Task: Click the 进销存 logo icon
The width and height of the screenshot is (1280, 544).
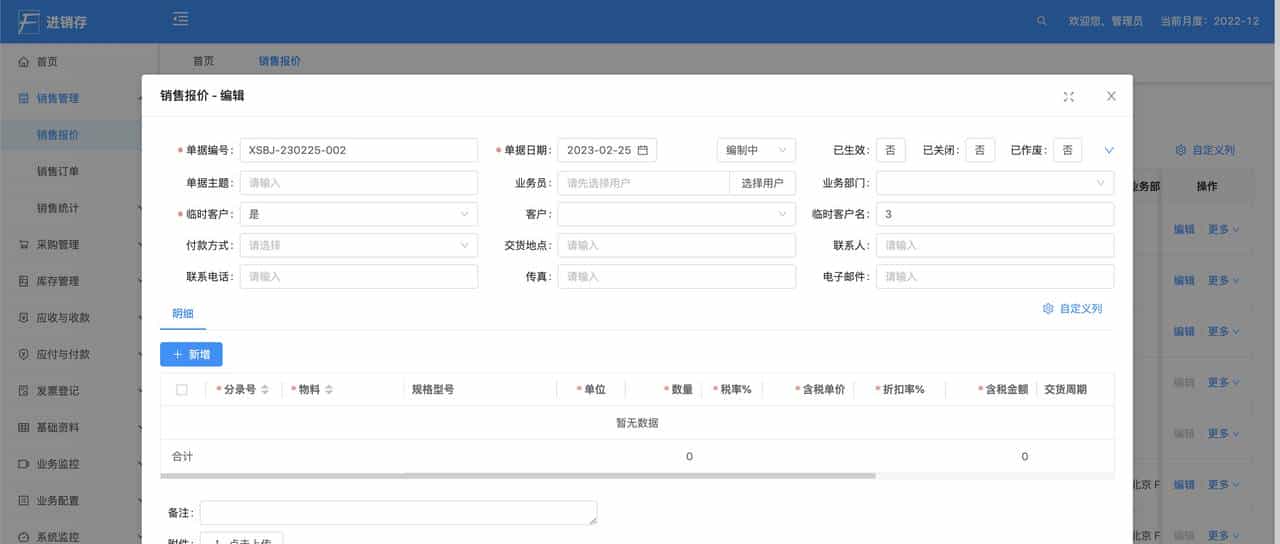Action: pos(29,21)
